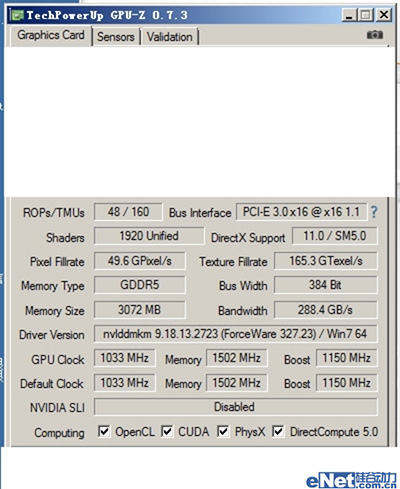Screen dimensions: 400x489
Task: Switch to the Graphics Card tab
Action: coord(51,35)
